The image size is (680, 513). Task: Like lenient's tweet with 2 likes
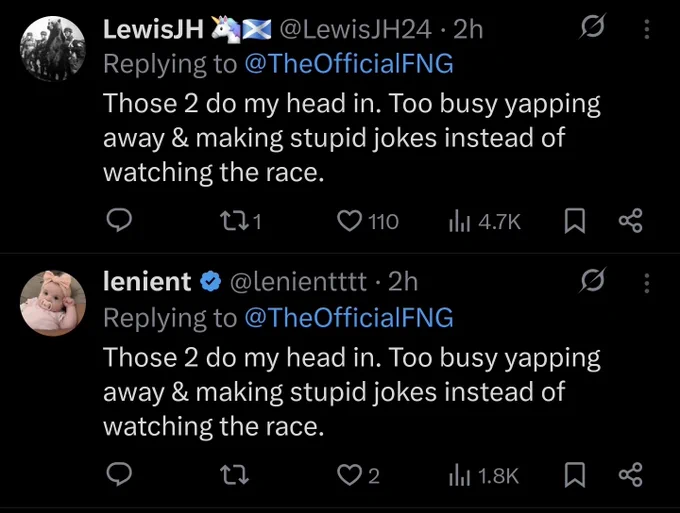point(359,475)
